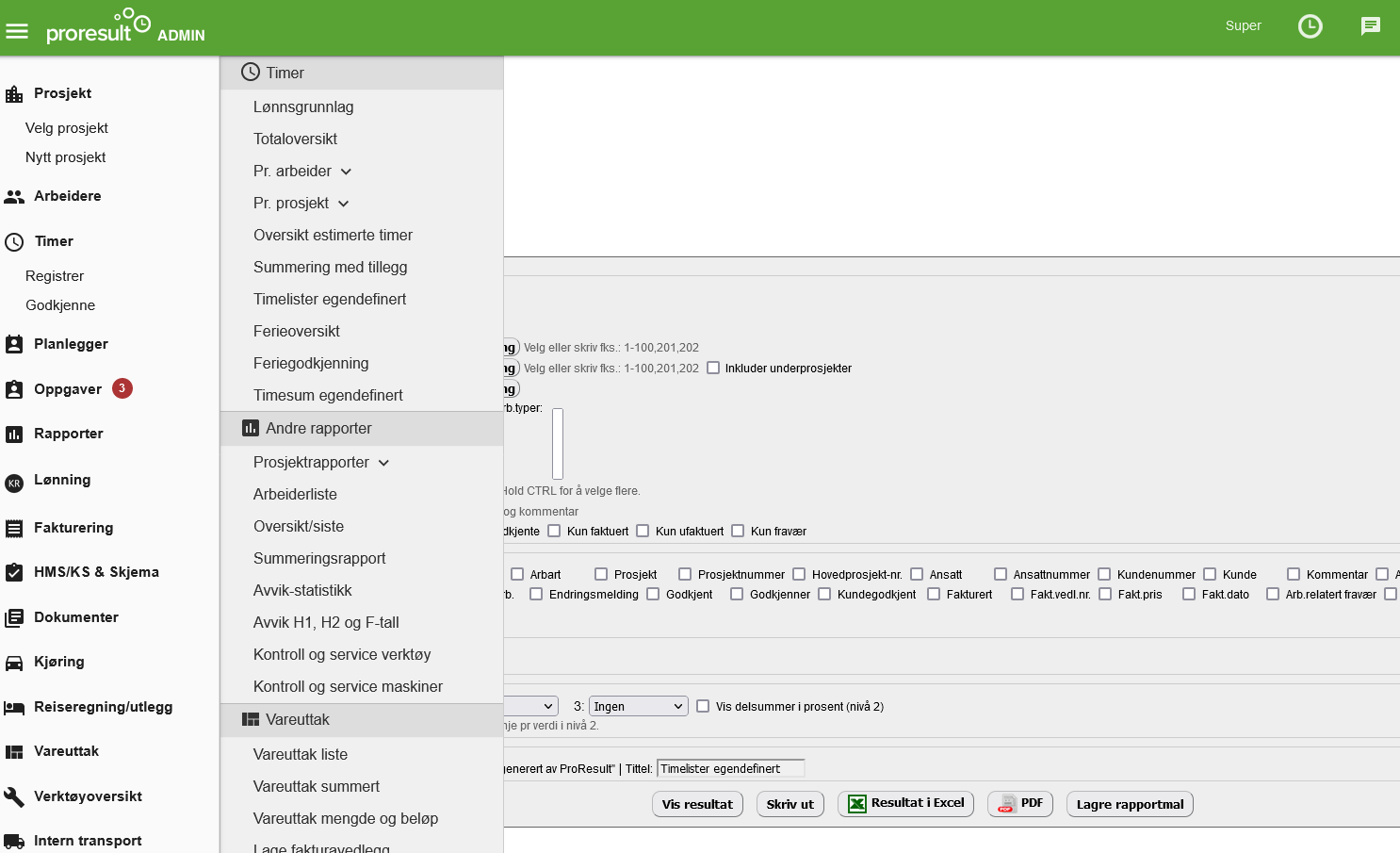The width and height of the screenshot is (1400, 853).
Task: Click the HMS/KS & Skjema checkmark icon
Action: point(14,572)
